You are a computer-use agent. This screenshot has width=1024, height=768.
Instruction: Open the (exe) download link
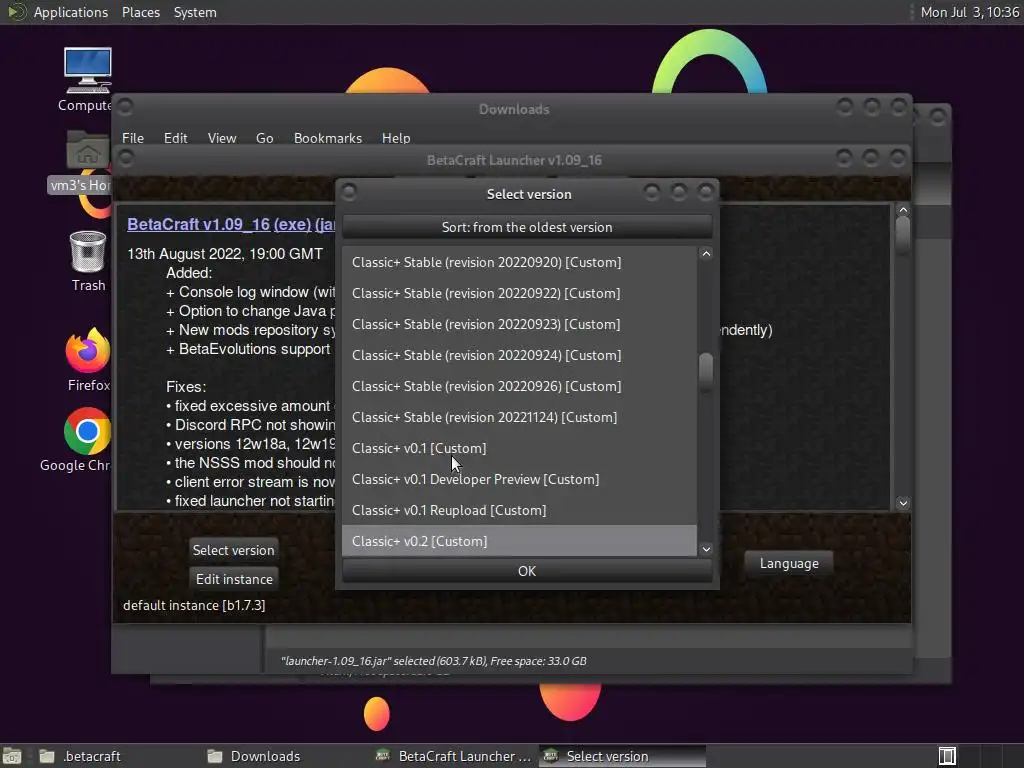tap(292, 224)
